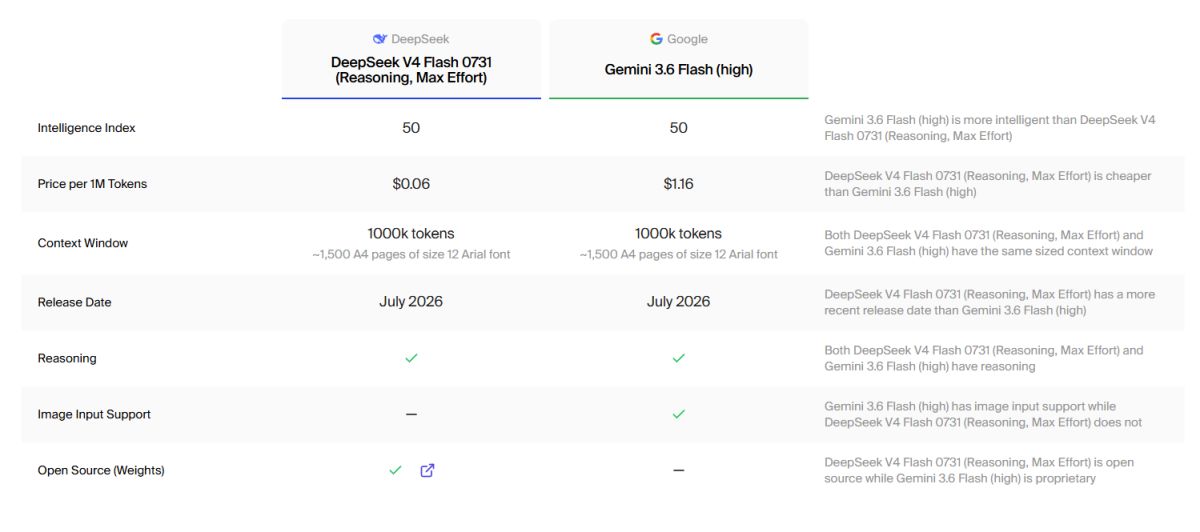The height and width of the screenshot is (532, 1200).
Task: Click the Context Window row label
Action: [x=83, y=243]
